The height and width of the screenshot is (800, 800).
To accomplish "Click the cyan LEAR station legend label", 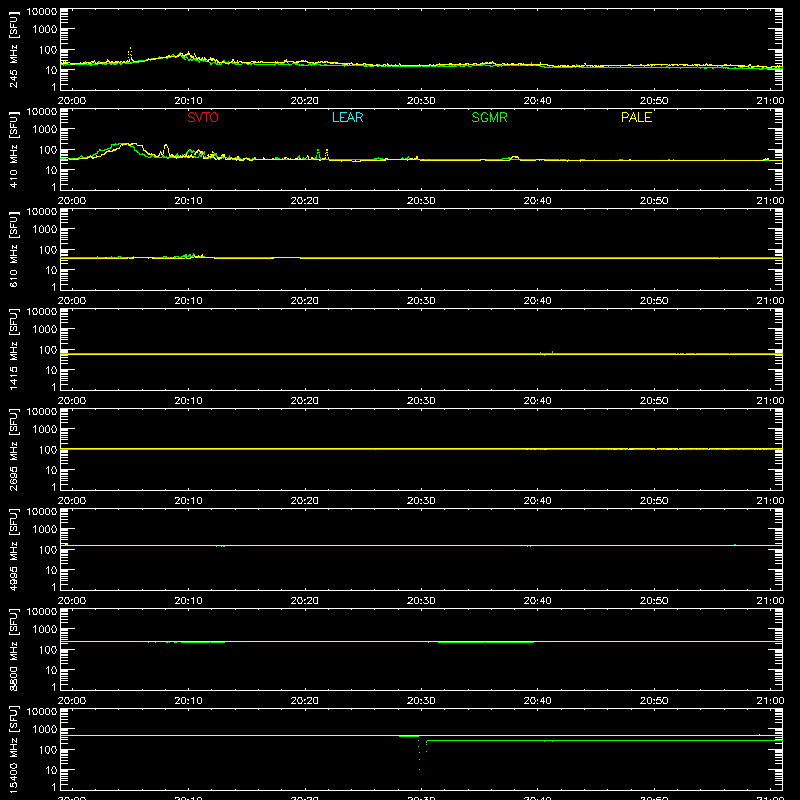I will point(347,117).
